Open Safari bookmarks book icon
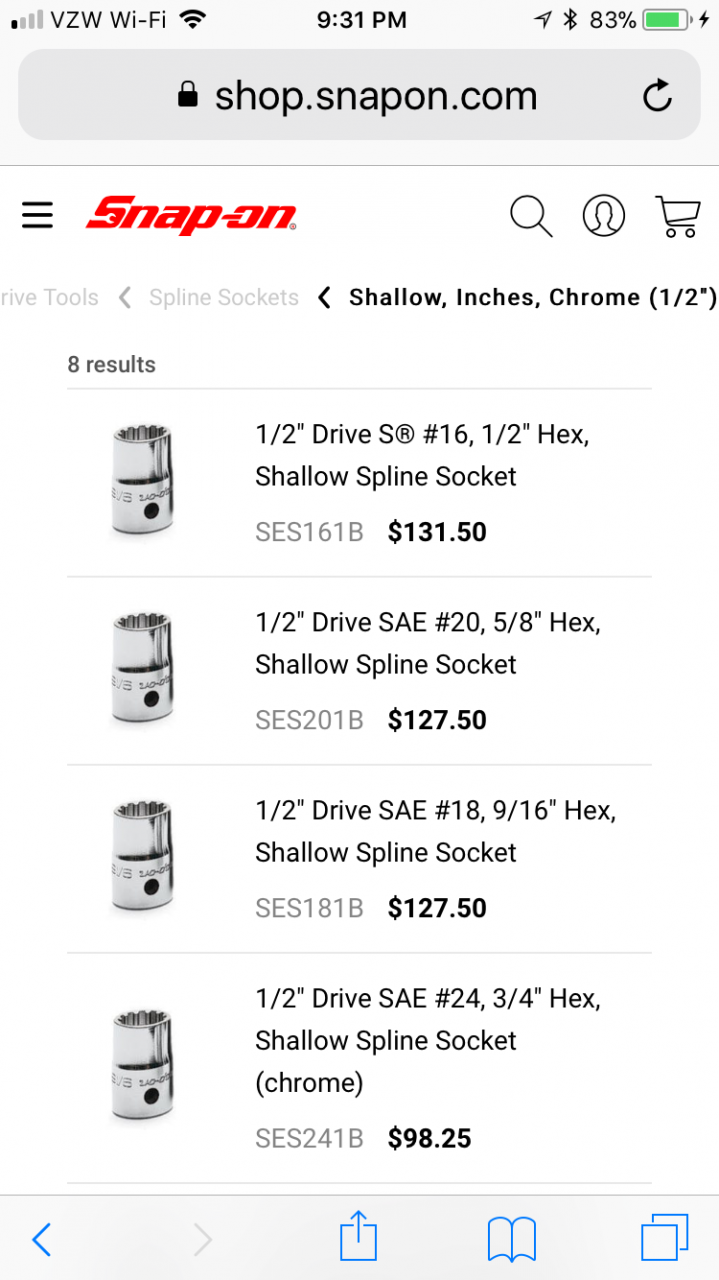Image resolution: width=719 pixels, height=1280 pixels. (512, 1239)
